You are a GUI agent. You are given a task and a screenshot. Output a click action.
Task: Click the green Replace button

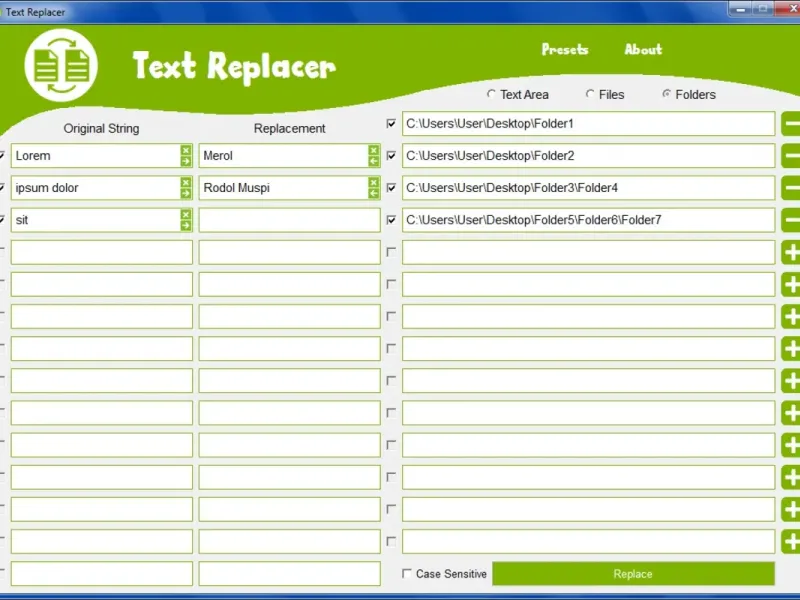(x=633, y=574)
